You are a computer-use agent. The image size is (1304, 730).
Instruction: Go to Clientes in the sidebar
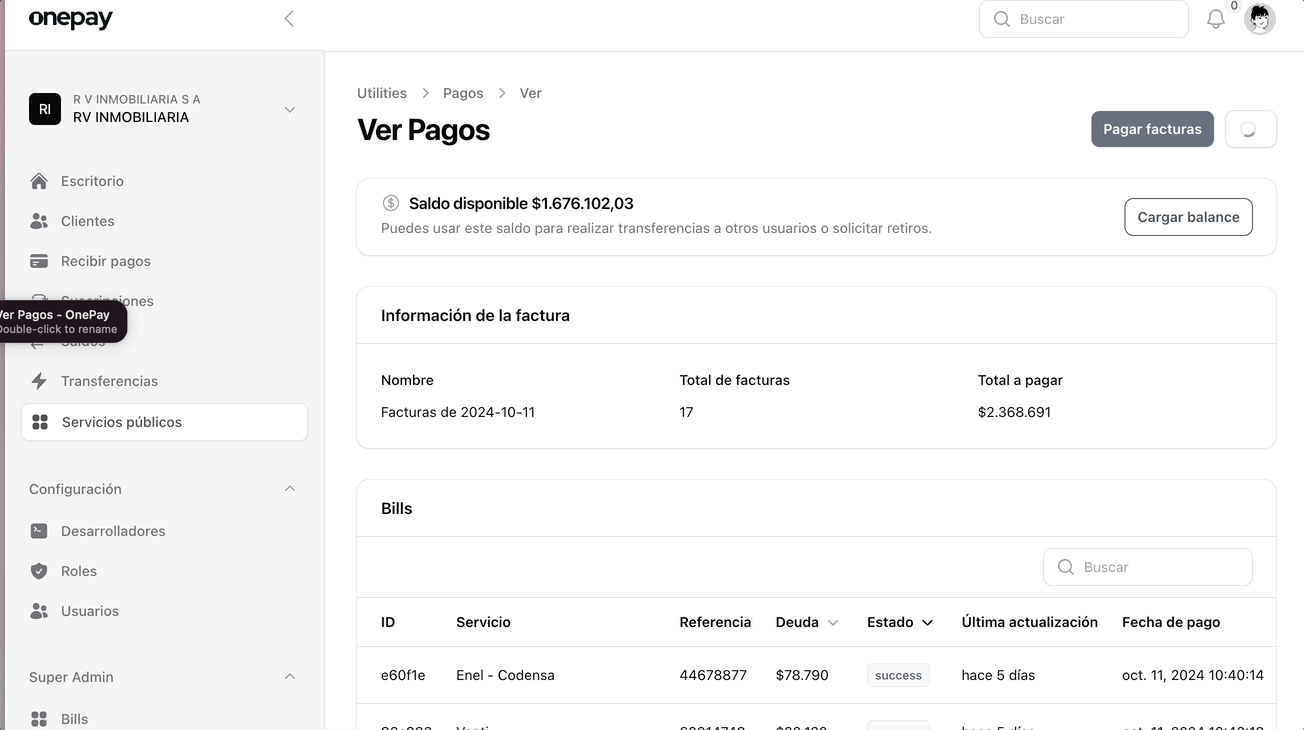[x=87, y=221]
